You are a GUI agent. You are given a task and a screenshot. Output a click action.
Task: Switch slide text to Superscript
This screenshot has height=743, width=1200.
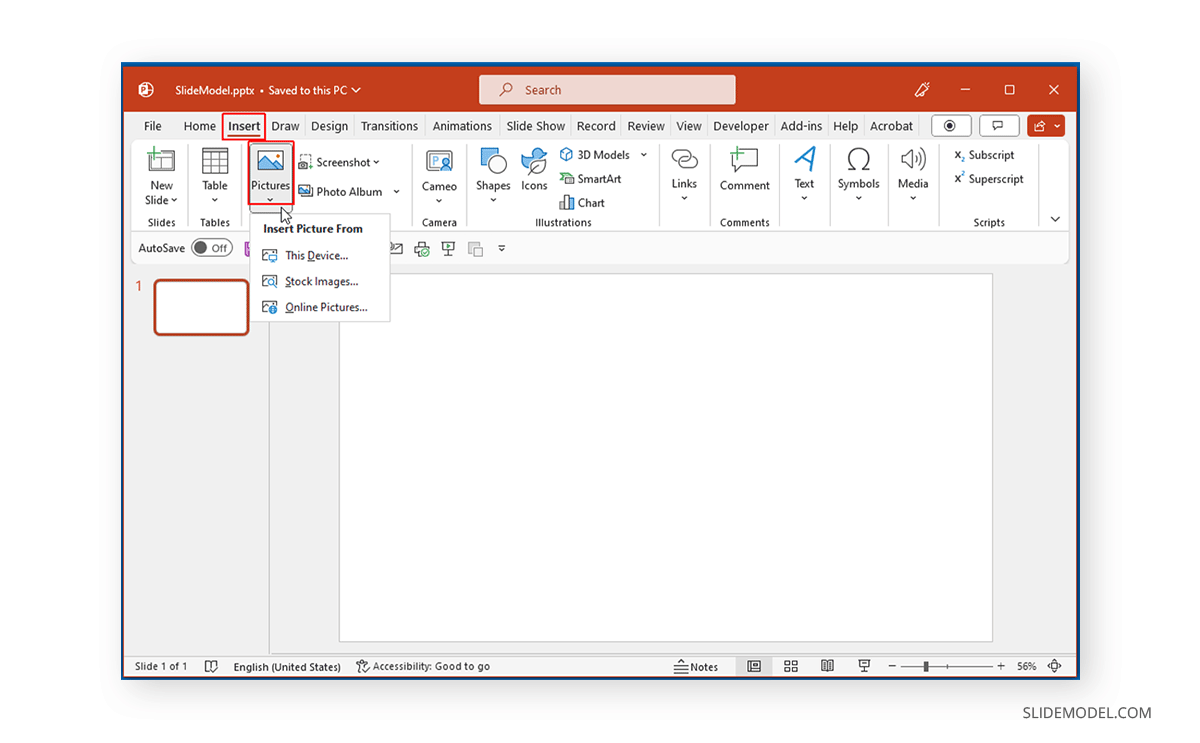click(989, 179)
